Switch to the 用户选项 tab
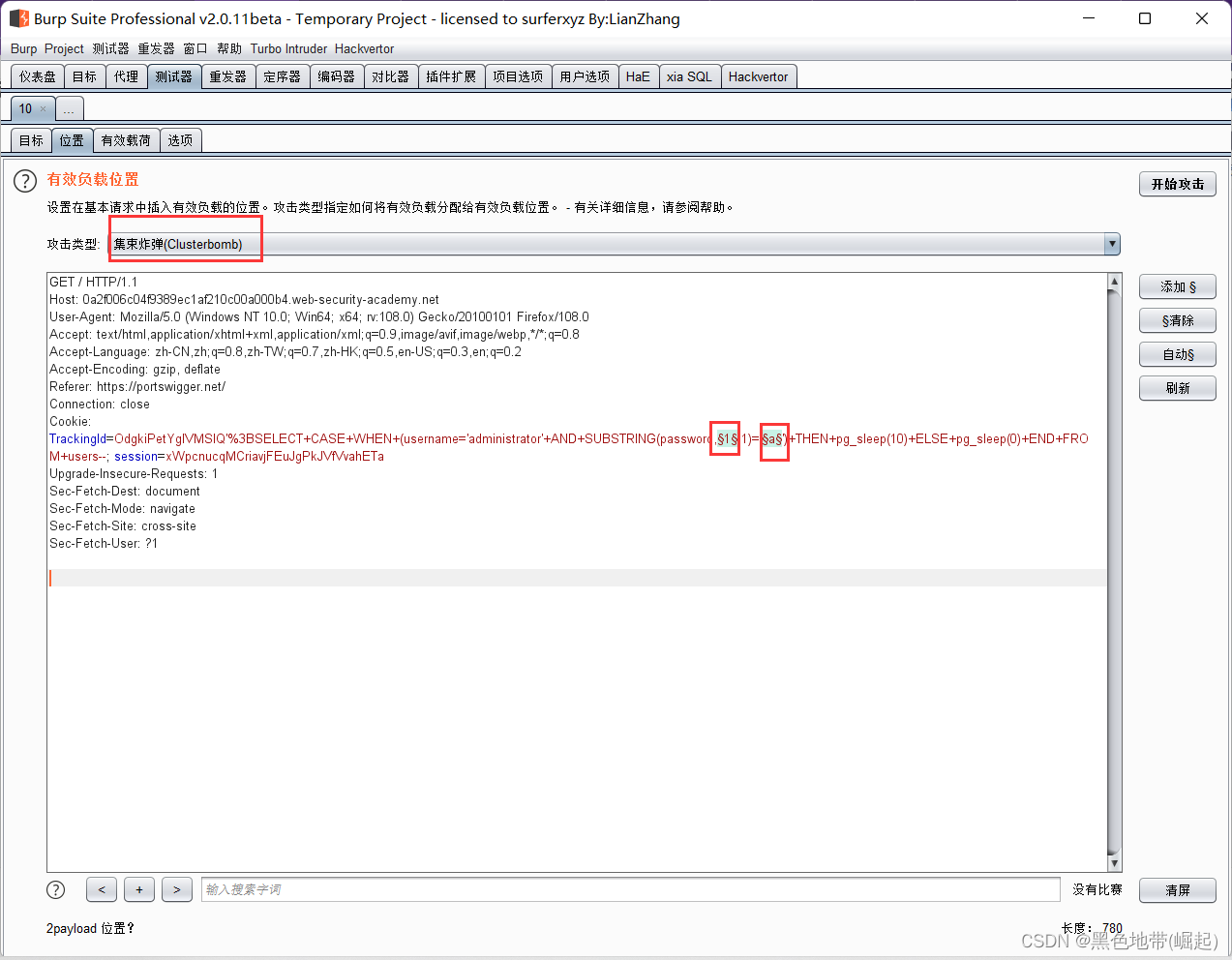This screenshot has width=1232, height=960. (x=586, y=76)
